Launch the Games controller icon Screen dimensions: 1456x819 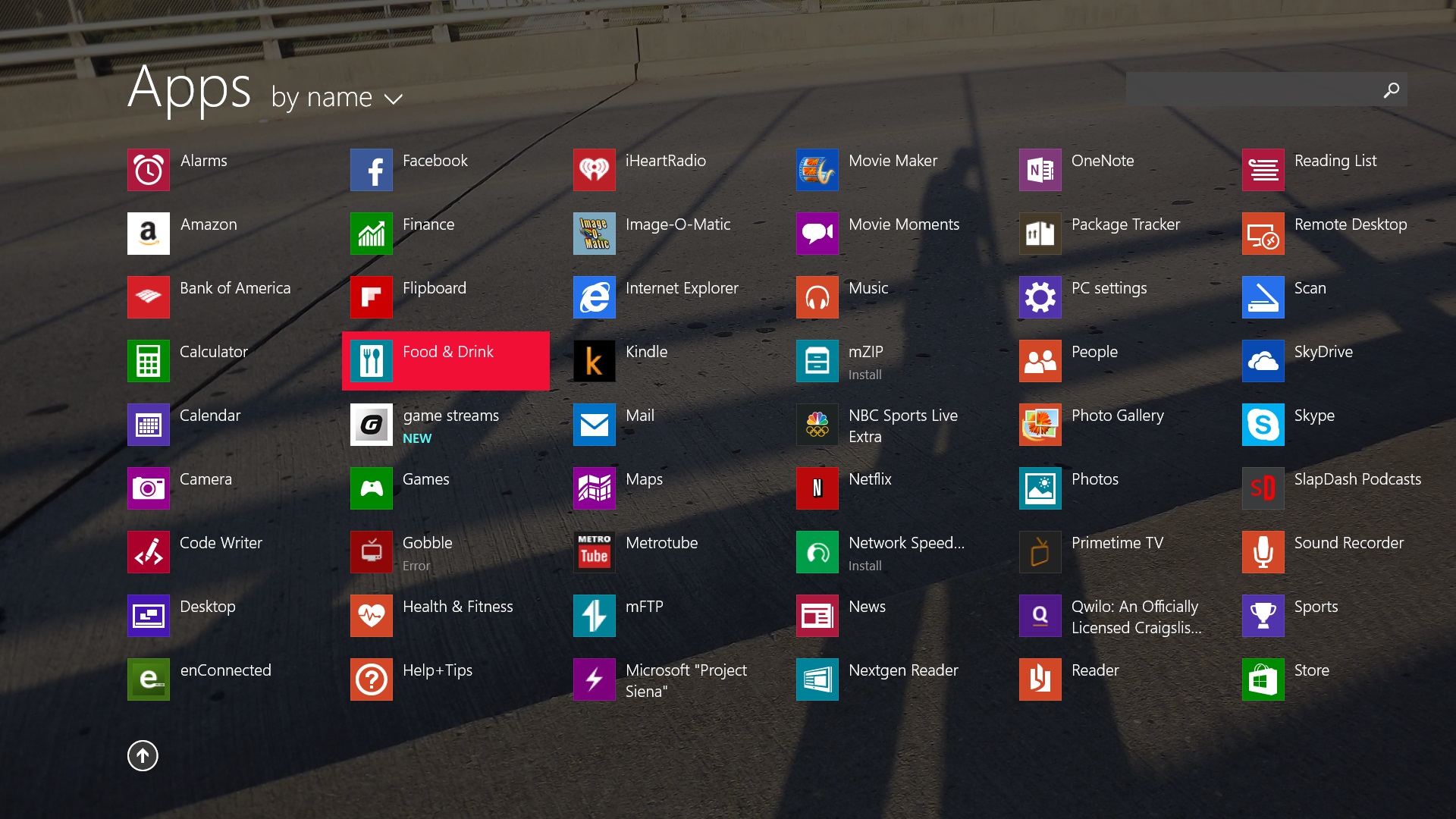click(x=372, y=488)
